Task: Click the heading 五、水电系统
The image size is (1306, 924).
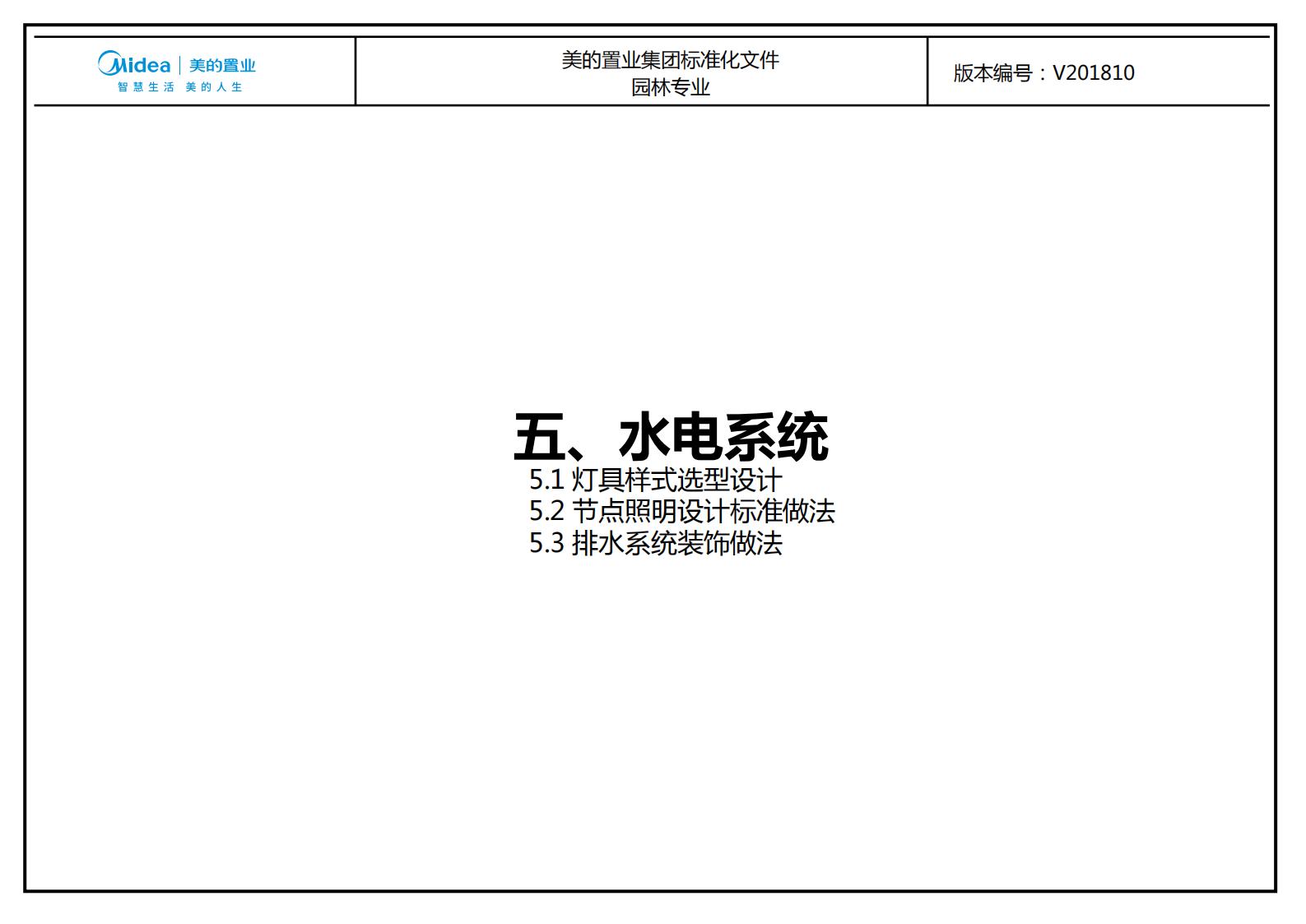Action: pos(671,437)
